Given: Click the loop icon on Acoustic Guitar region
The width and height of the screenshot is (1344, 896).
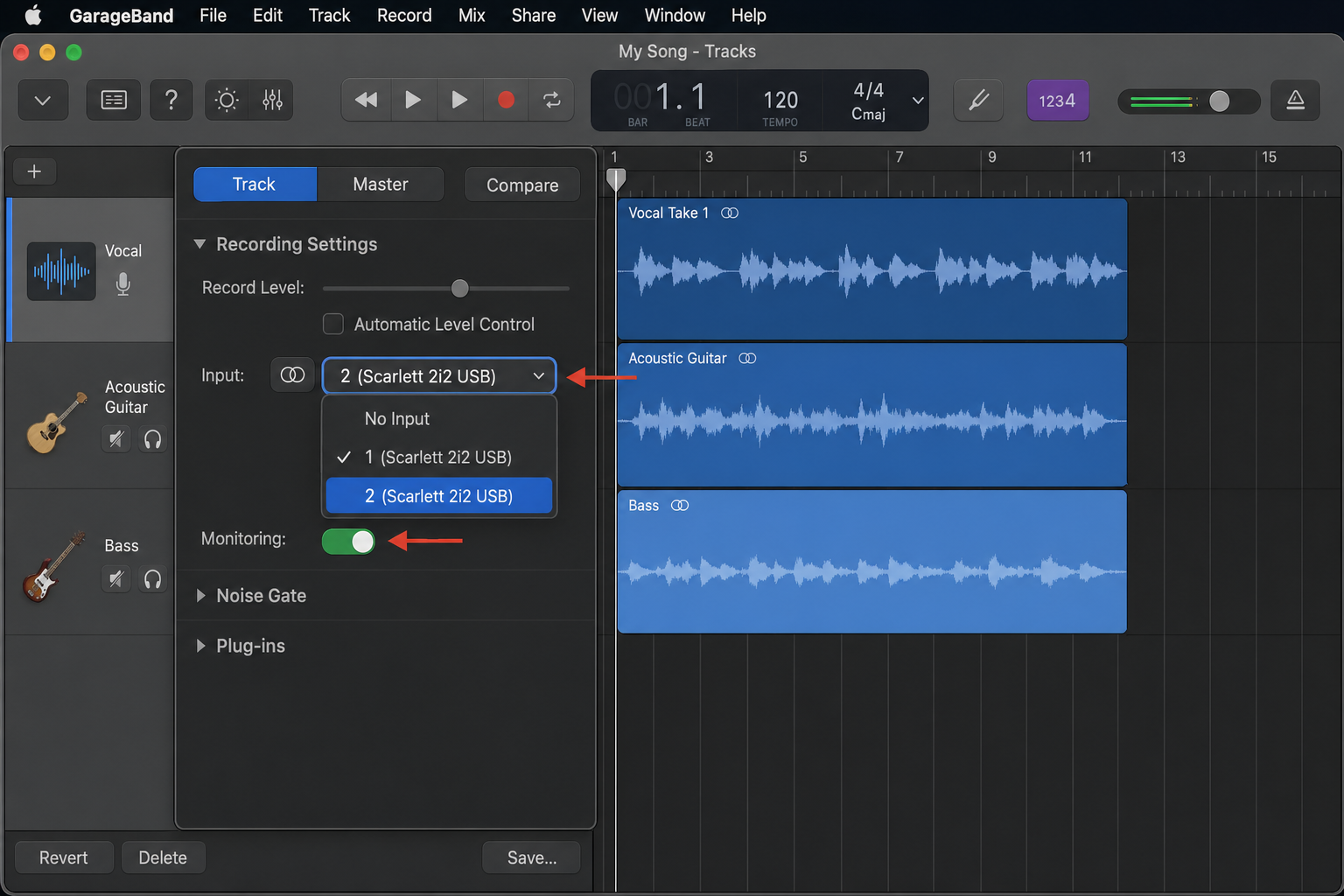Looking at the screenshot, I should tap(747, 358).
